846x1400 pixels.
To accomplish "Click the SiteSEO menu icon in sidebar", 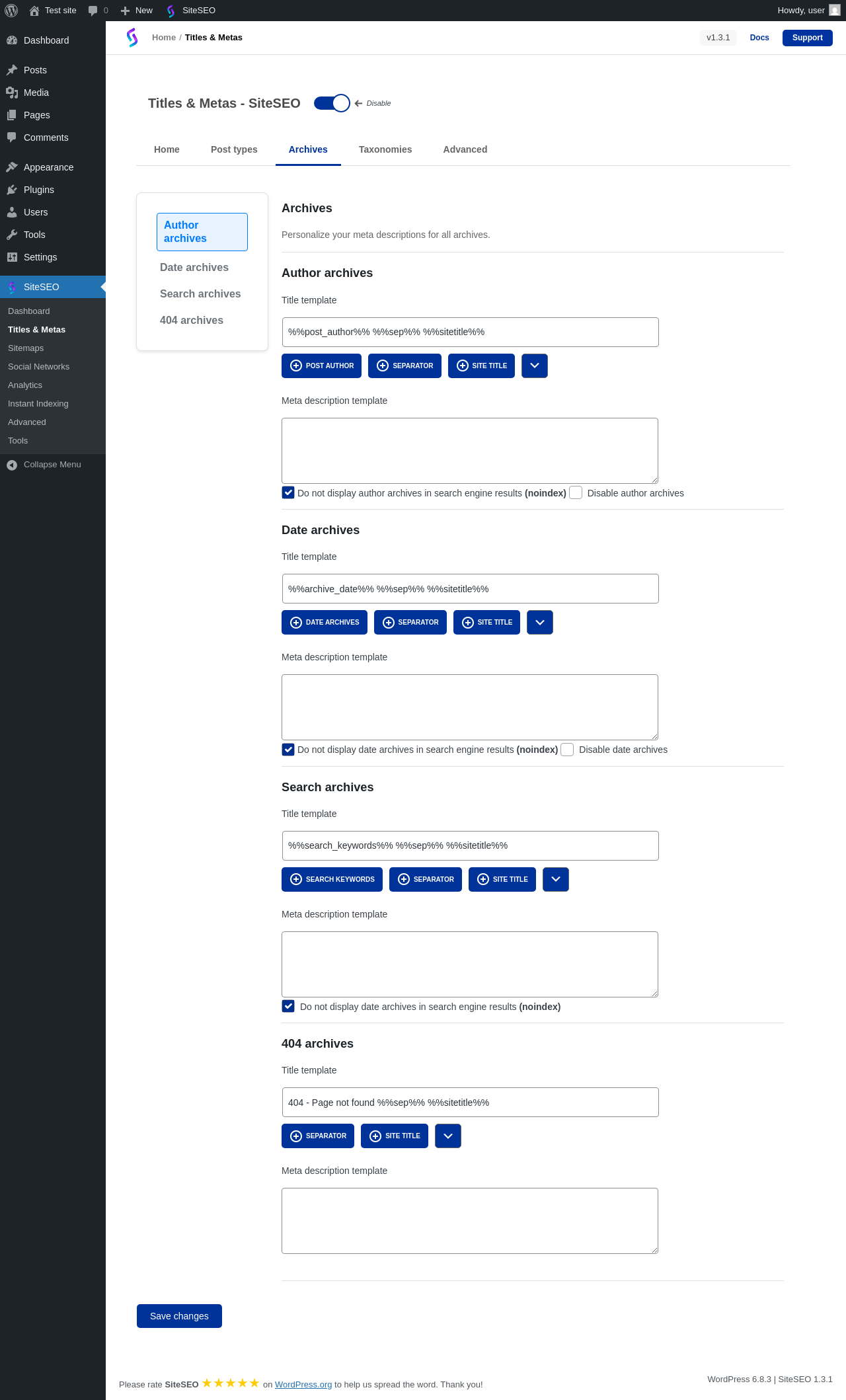I will [x=12, y=287].
